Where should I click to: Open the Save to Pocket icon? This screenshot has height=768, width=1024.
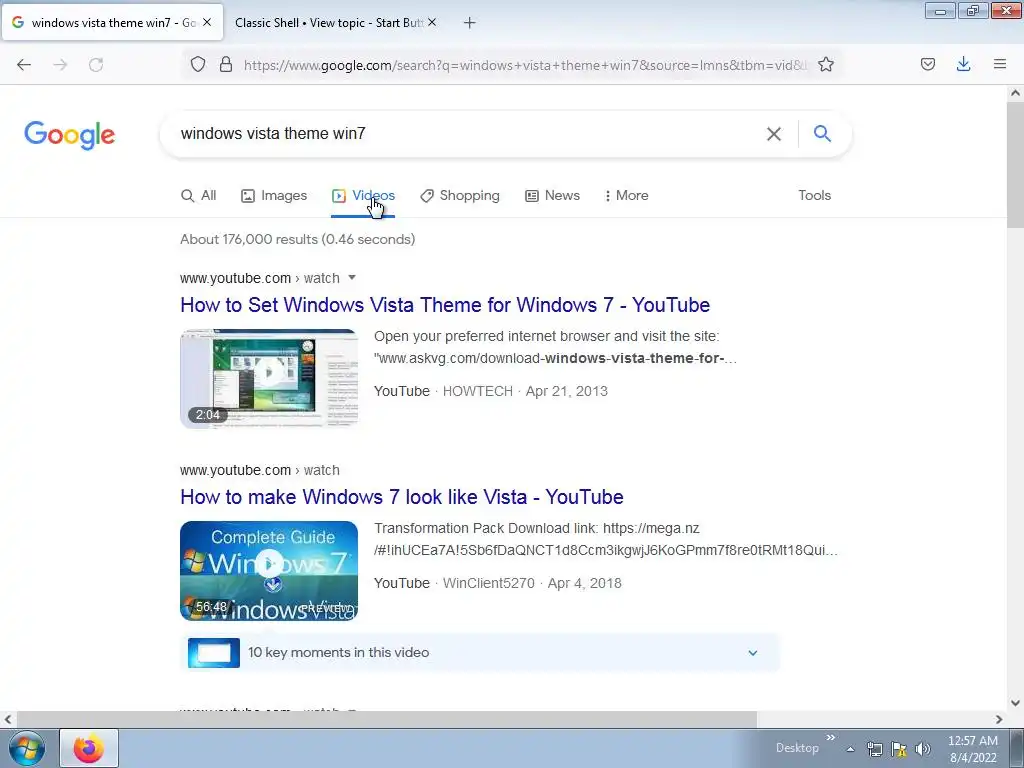coord(928,64)
